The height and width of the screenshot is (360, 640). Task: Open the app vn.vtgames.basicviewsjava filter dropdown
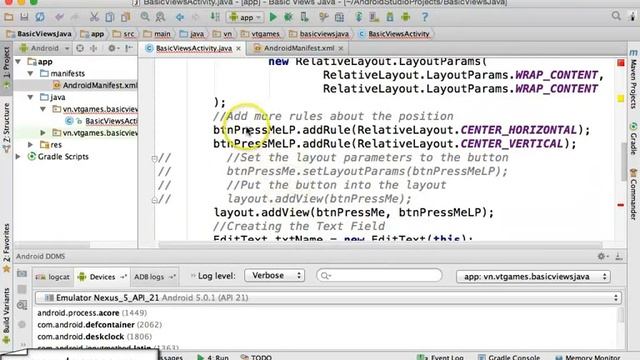coord(533,276)
